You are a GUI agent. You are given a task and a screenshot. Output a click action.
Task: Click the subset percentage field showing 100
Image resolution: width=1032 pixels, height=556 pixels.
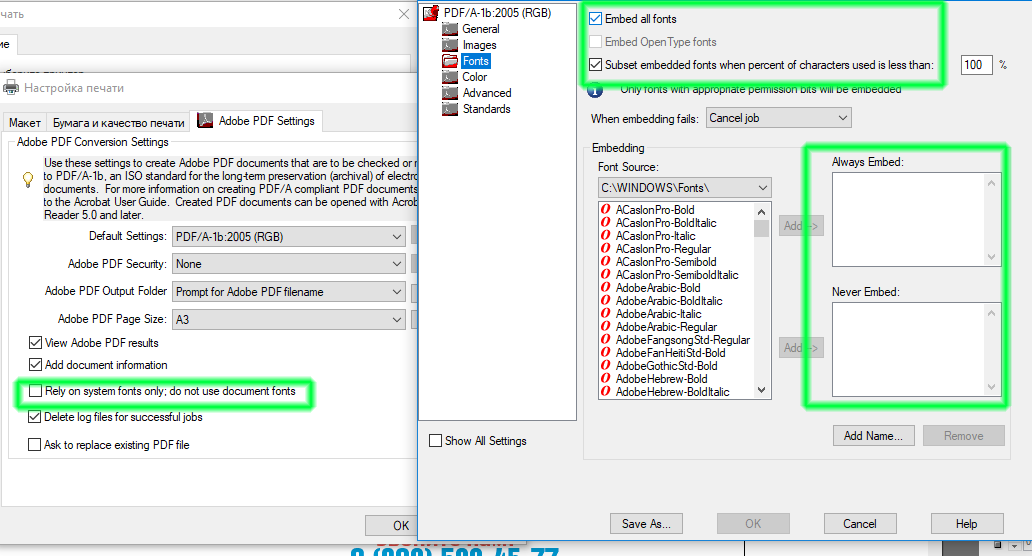point(977,64)
